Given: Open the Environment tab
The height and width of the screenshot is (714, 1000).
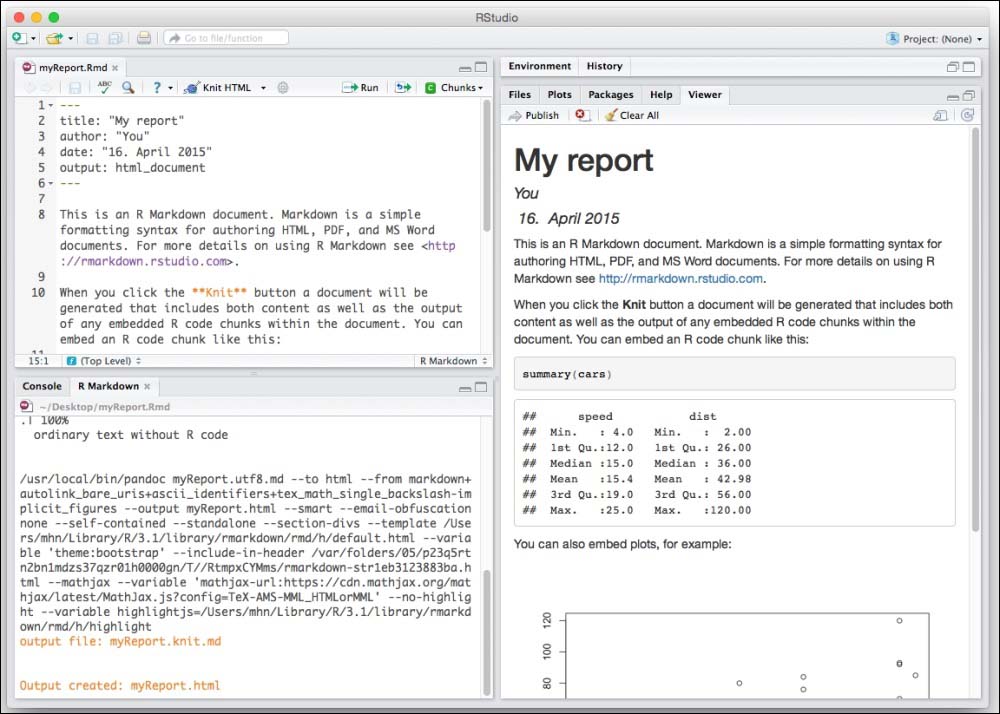Looking at the screenshot, I should 540,66.
